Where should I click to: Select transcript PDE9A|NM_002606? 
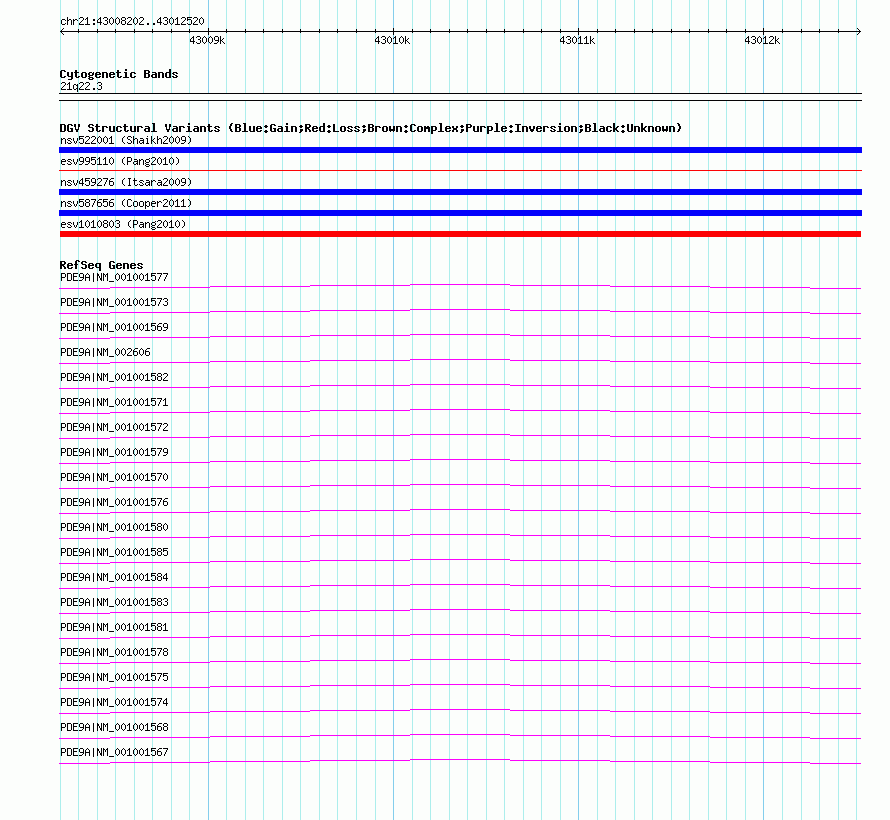(x=105, y=352)
